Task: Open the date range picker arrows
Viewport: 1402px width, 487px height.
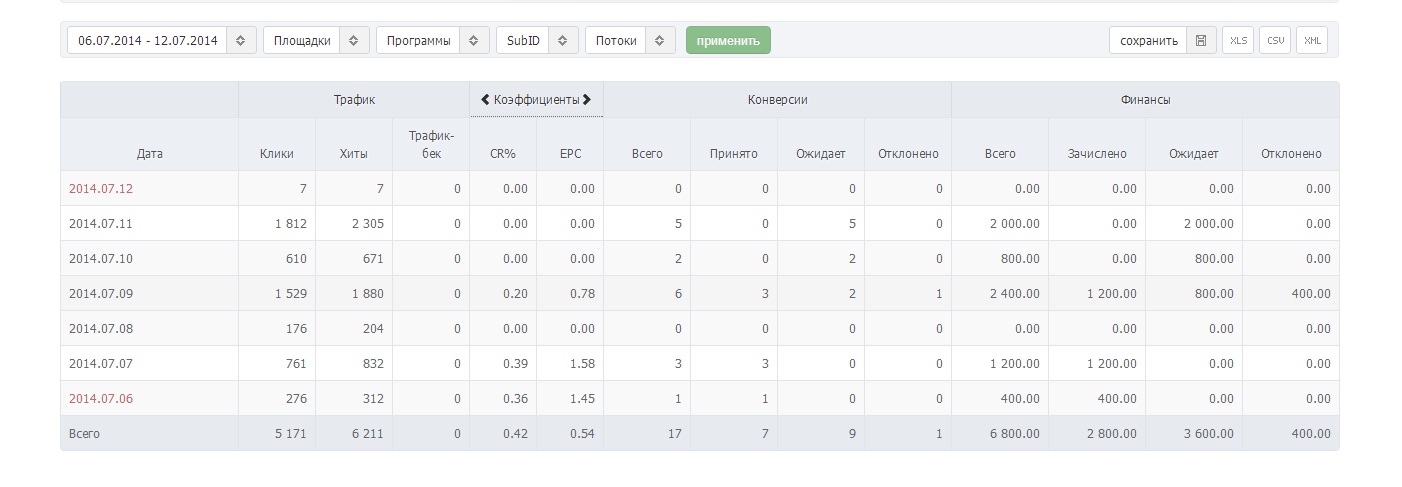Action: (x=241, y=41)
